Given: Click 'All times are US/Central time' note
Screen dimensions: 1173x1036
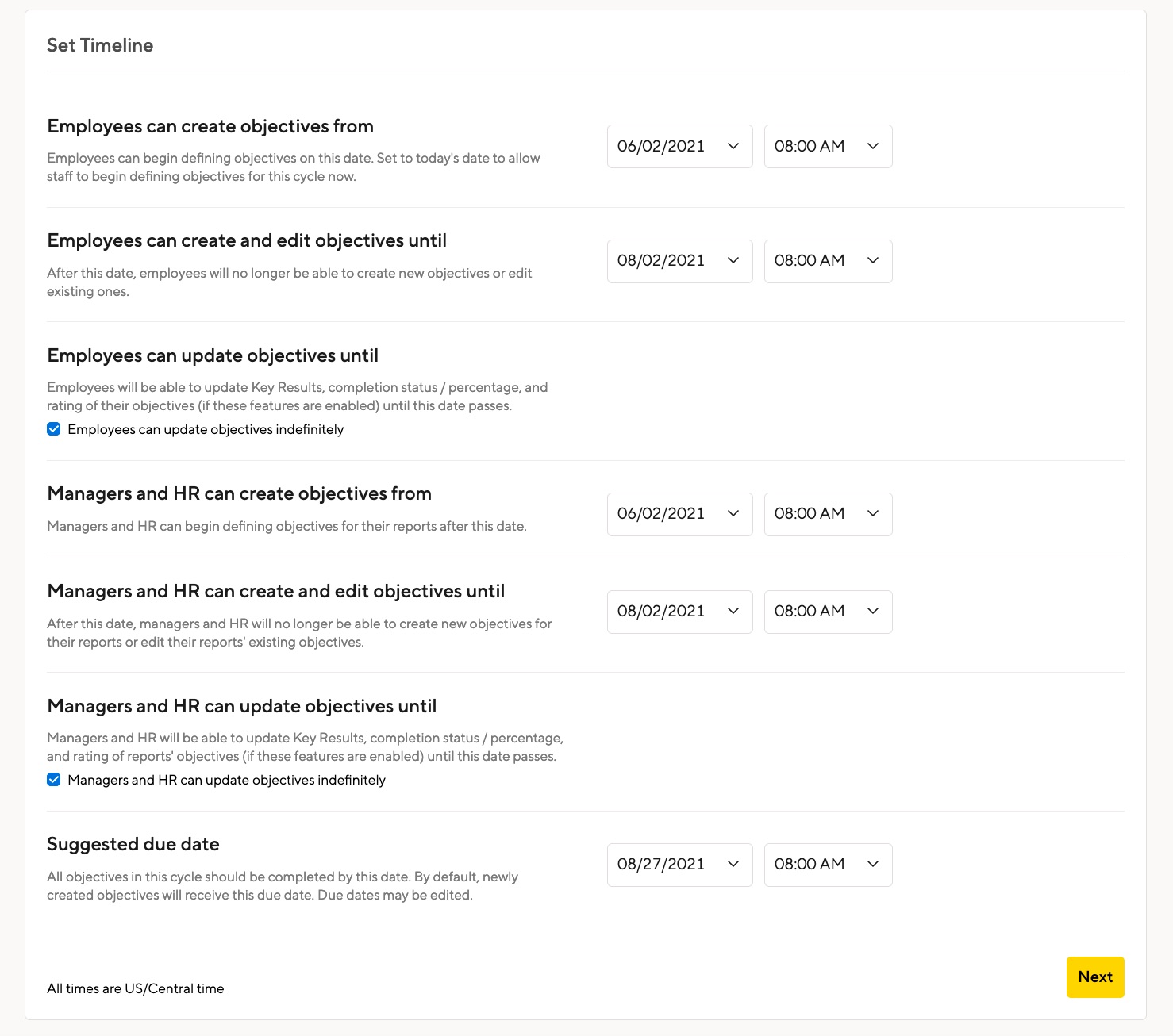Looking at the screenshot, I should (136, 988).
